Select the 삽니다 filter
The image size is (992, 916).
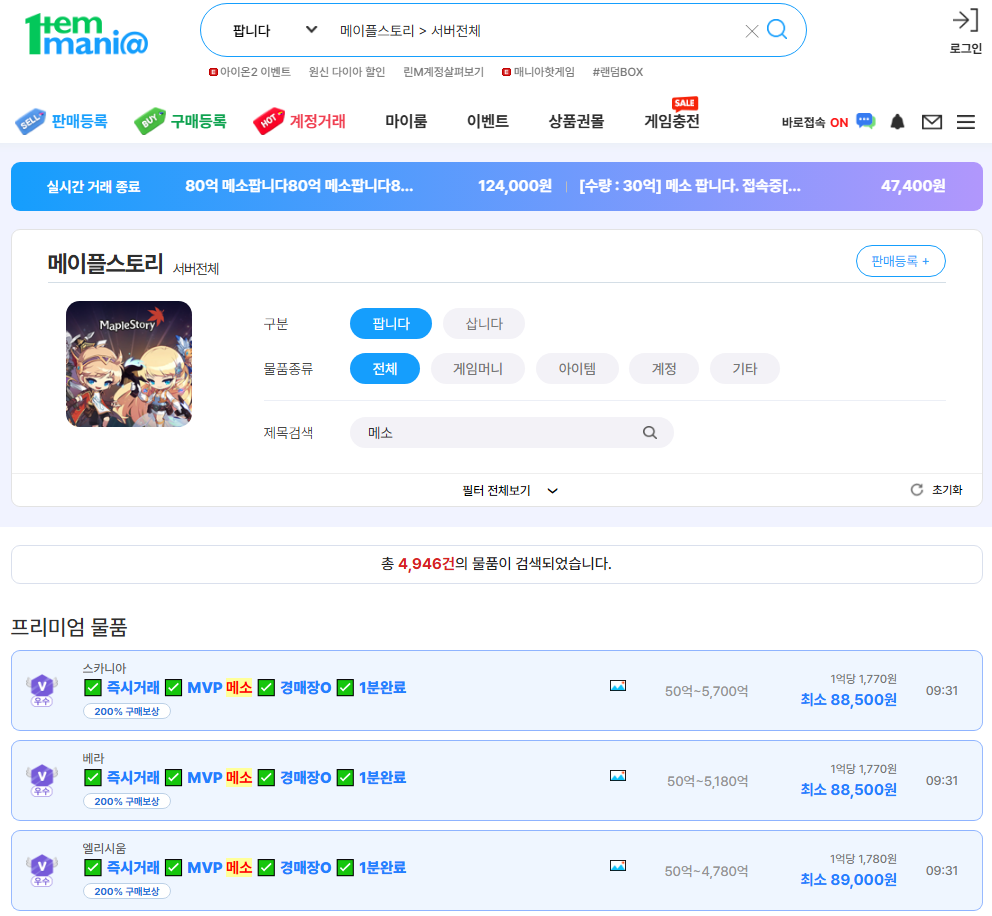(x=484, y=324)
